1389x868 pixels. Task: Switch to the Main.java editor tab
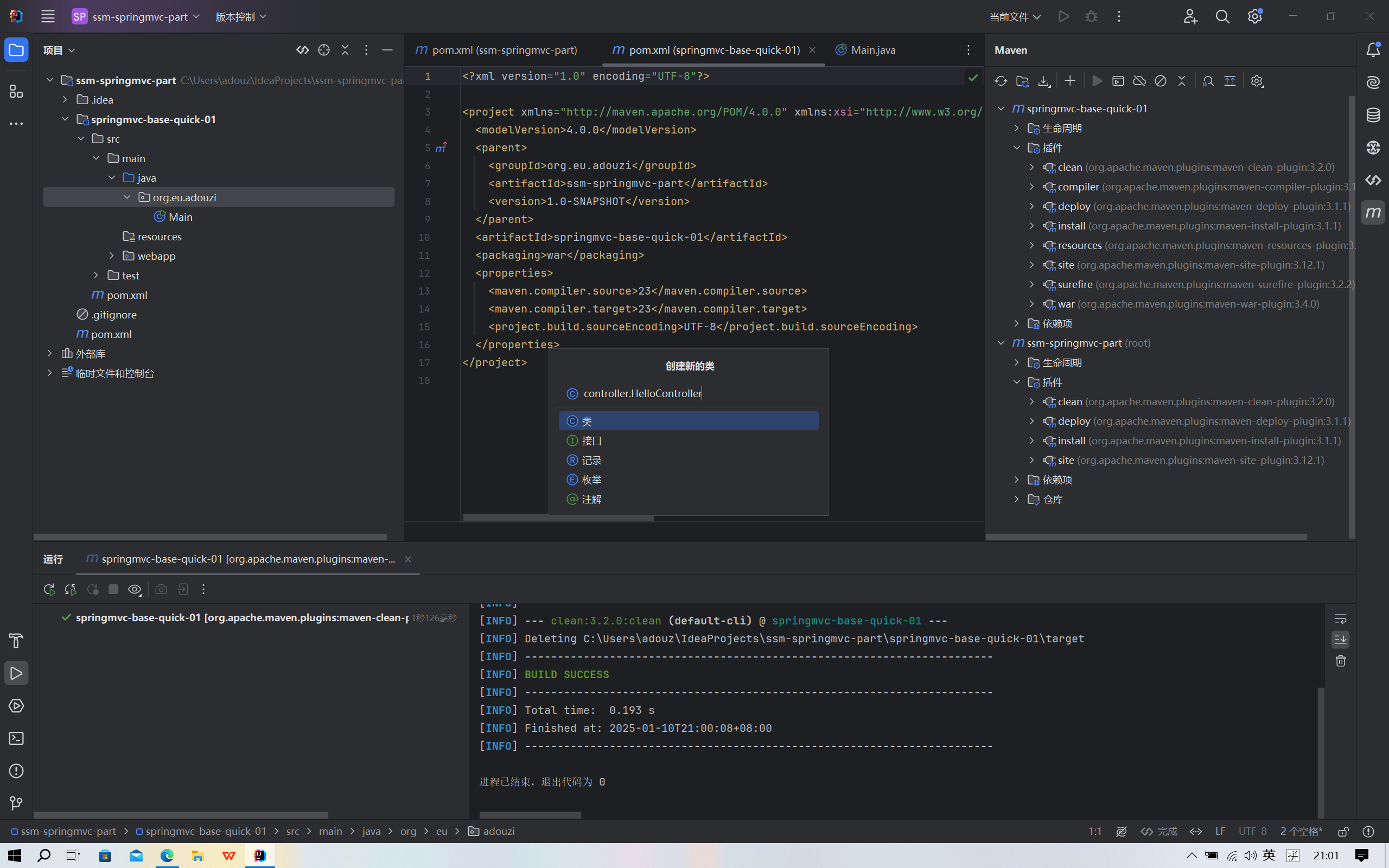click(872, 50)
